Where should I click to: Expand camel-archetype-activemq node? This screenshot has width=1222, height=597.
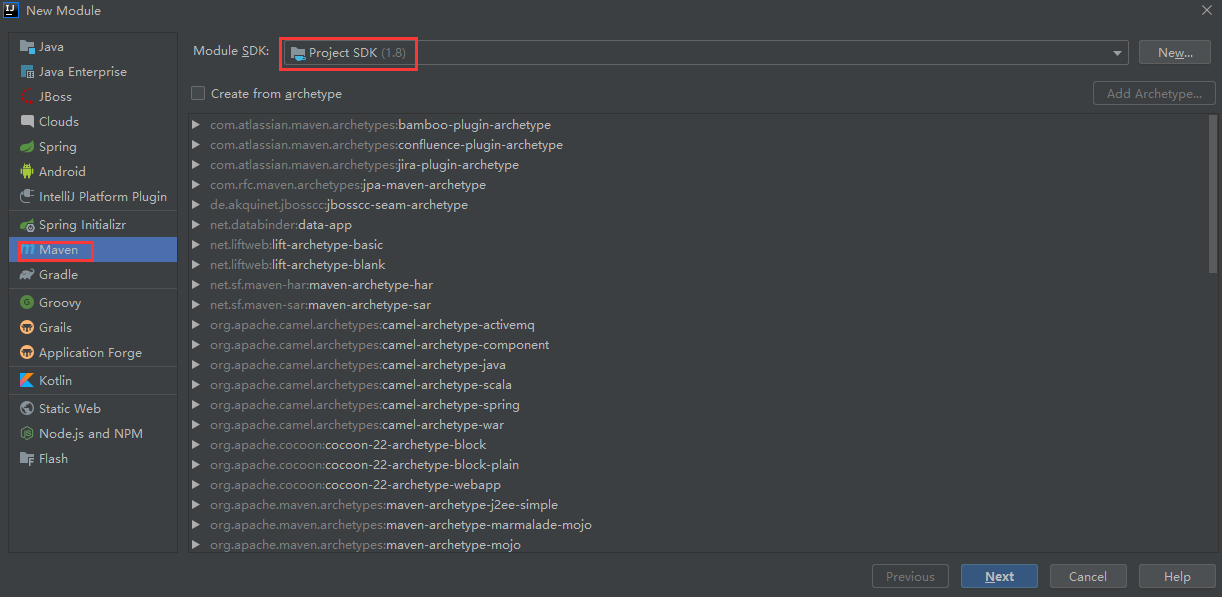pos(196,325)
